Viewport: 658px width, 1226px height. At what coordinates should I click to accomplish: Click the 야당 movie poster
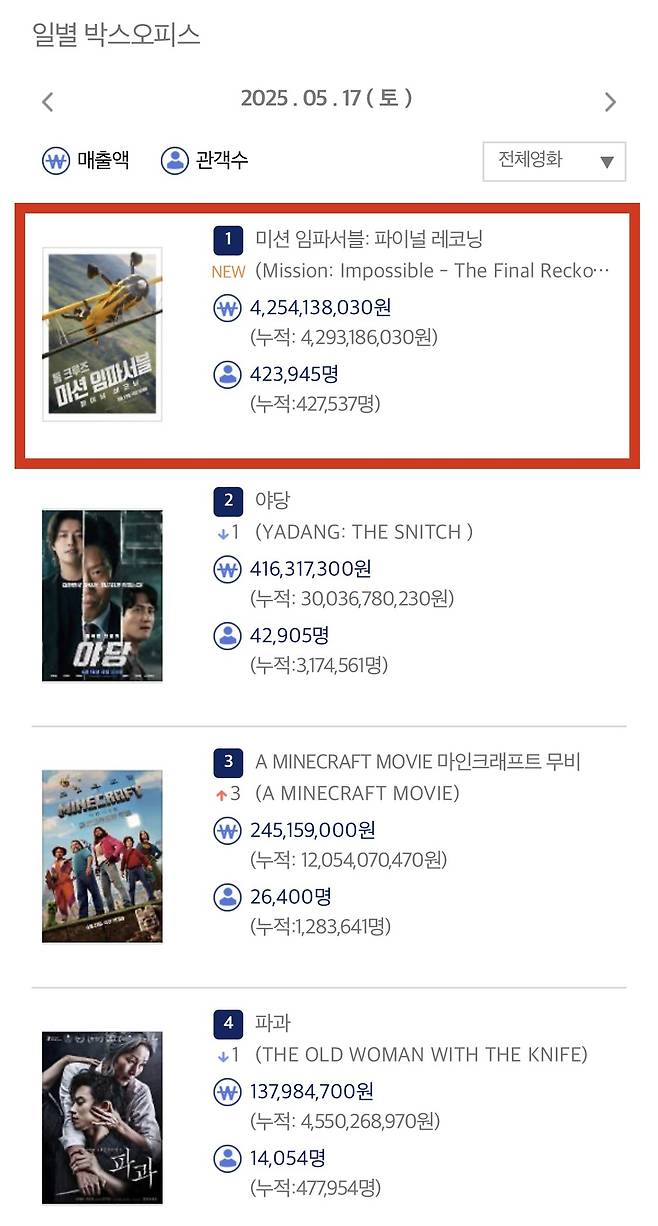pos(102,595)
